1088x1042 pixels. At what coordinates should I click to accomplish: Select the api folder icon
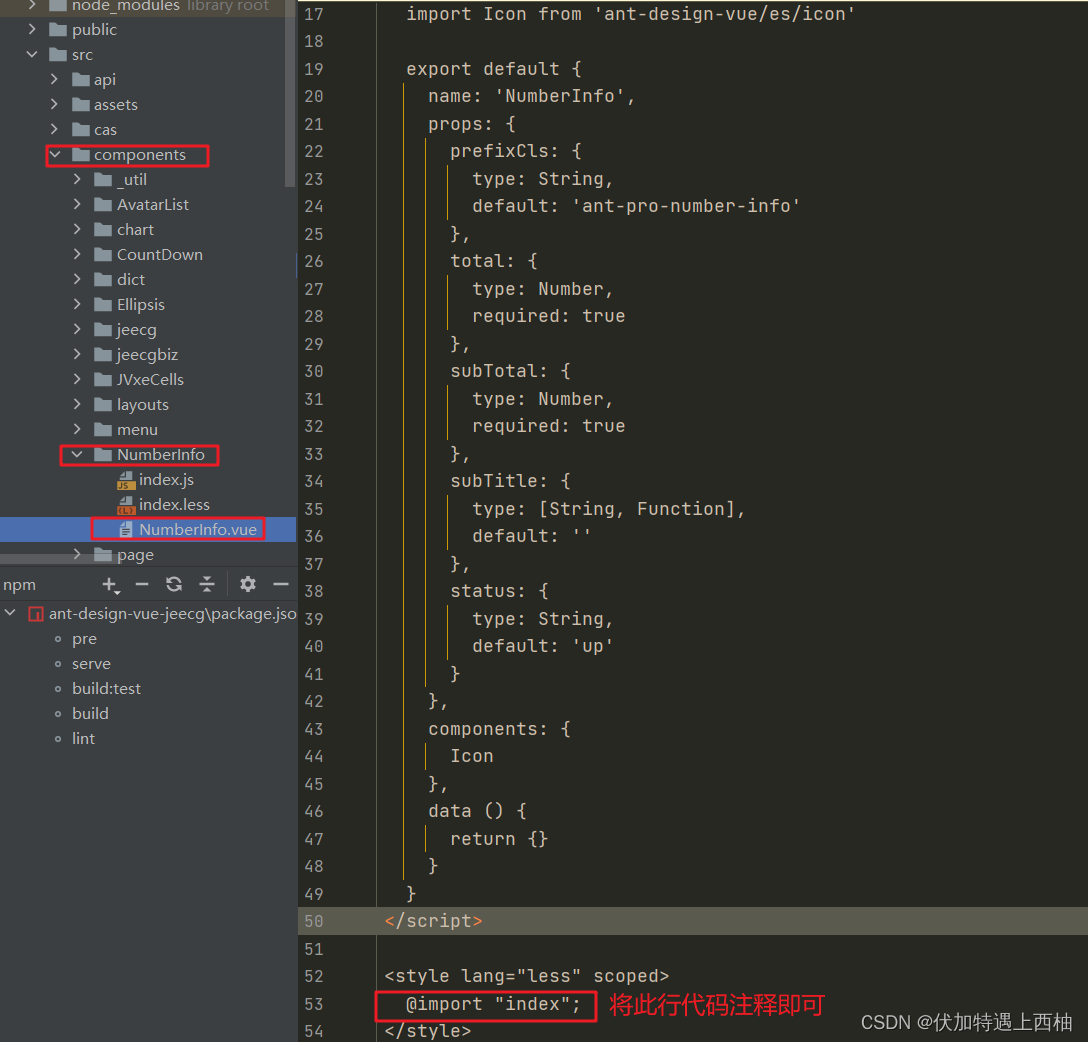point(81,79)
